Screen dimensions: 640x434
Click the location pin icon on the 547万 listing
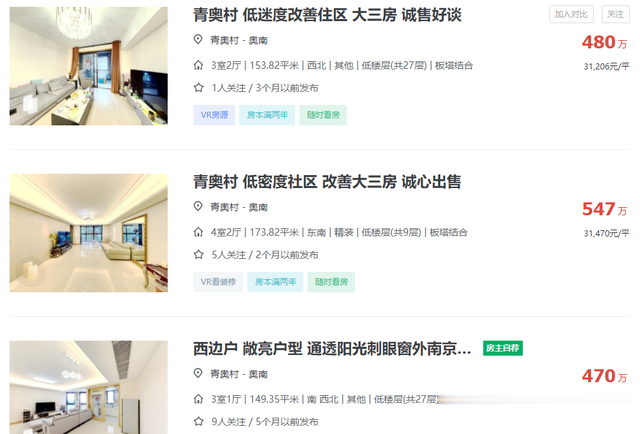(198, 207)
